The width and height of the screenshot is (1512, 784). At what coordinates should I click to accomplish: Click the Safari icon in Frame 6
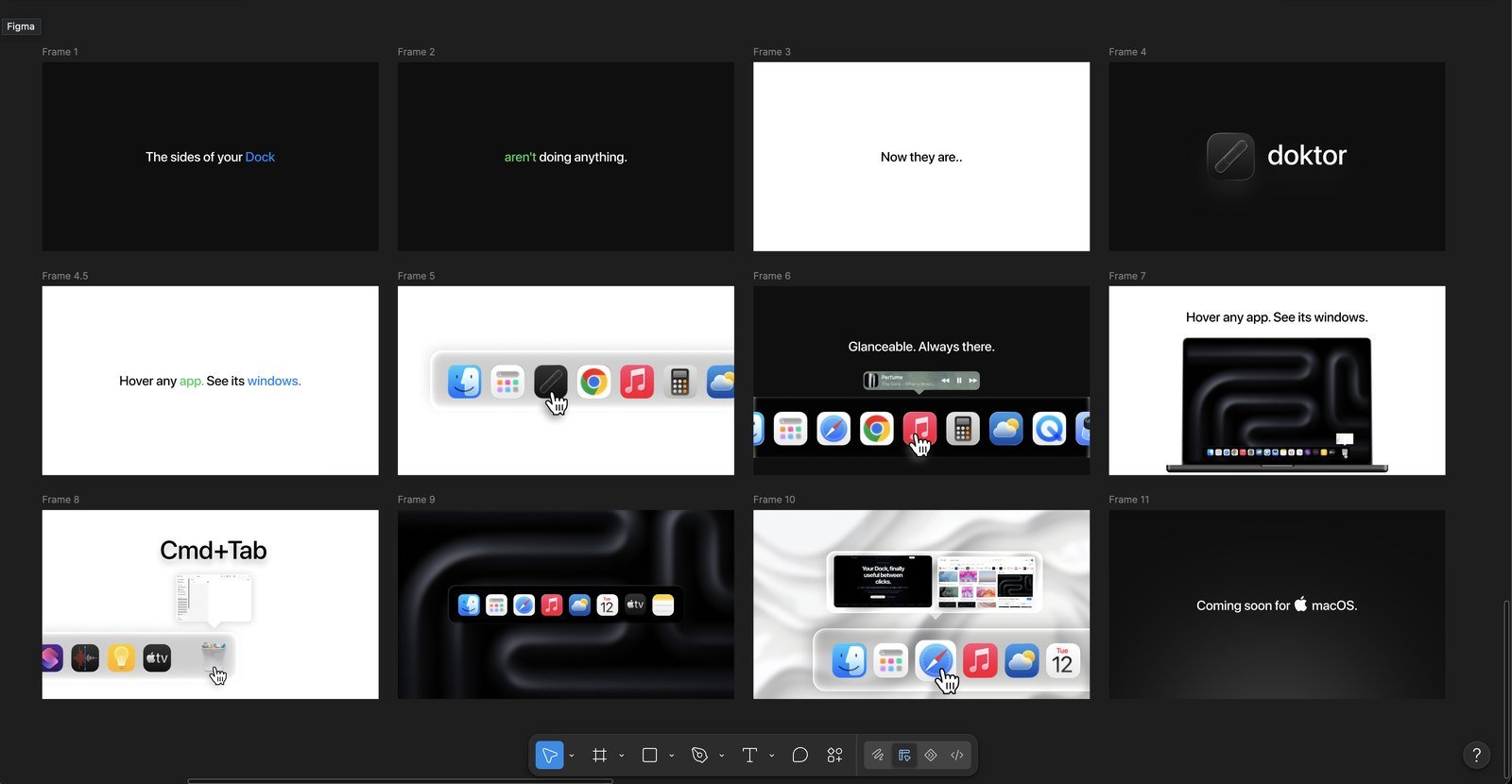click(833, 429)
